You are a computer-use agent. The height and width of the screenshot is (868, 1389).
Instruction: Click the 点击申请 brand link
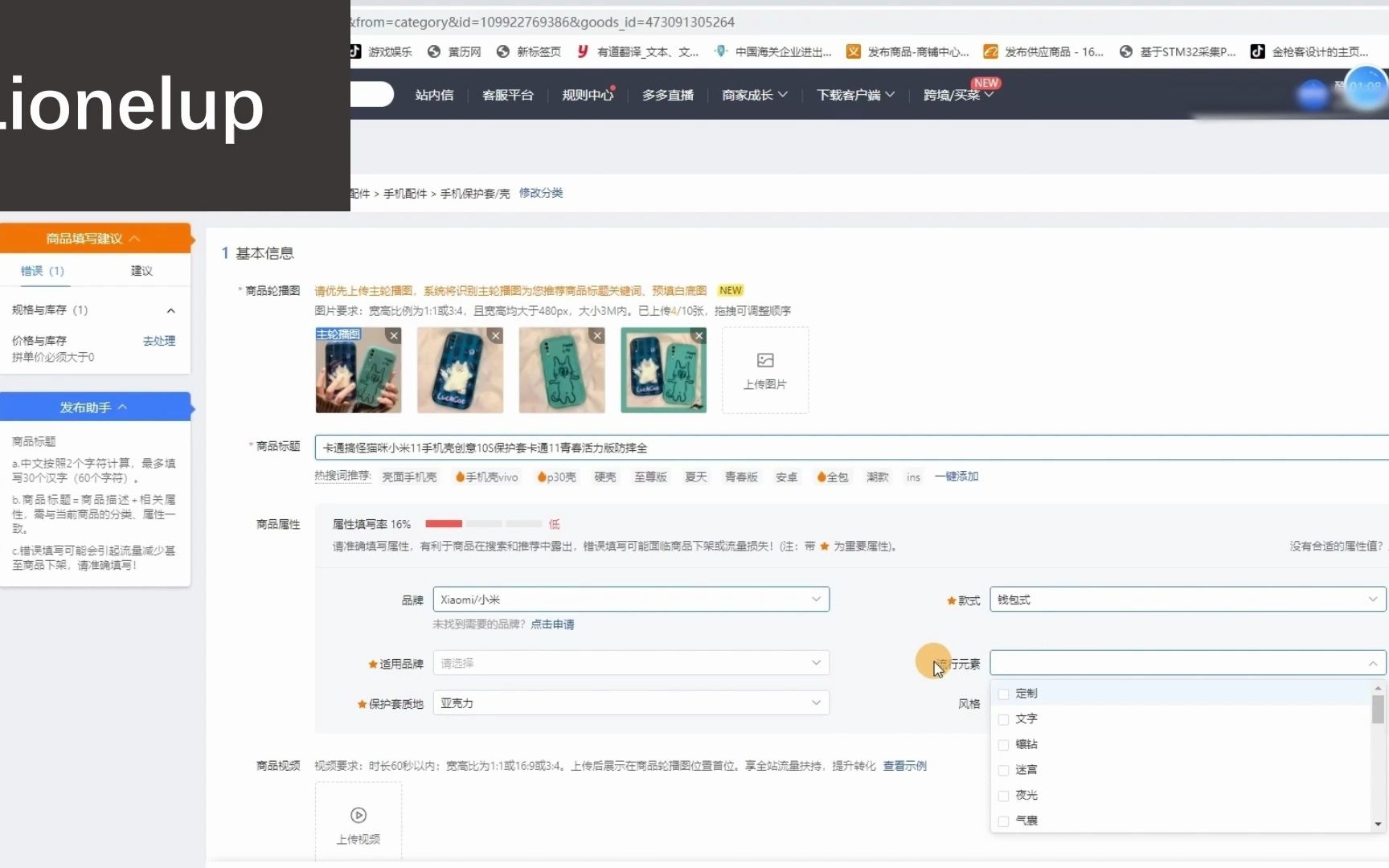point(552,624)
